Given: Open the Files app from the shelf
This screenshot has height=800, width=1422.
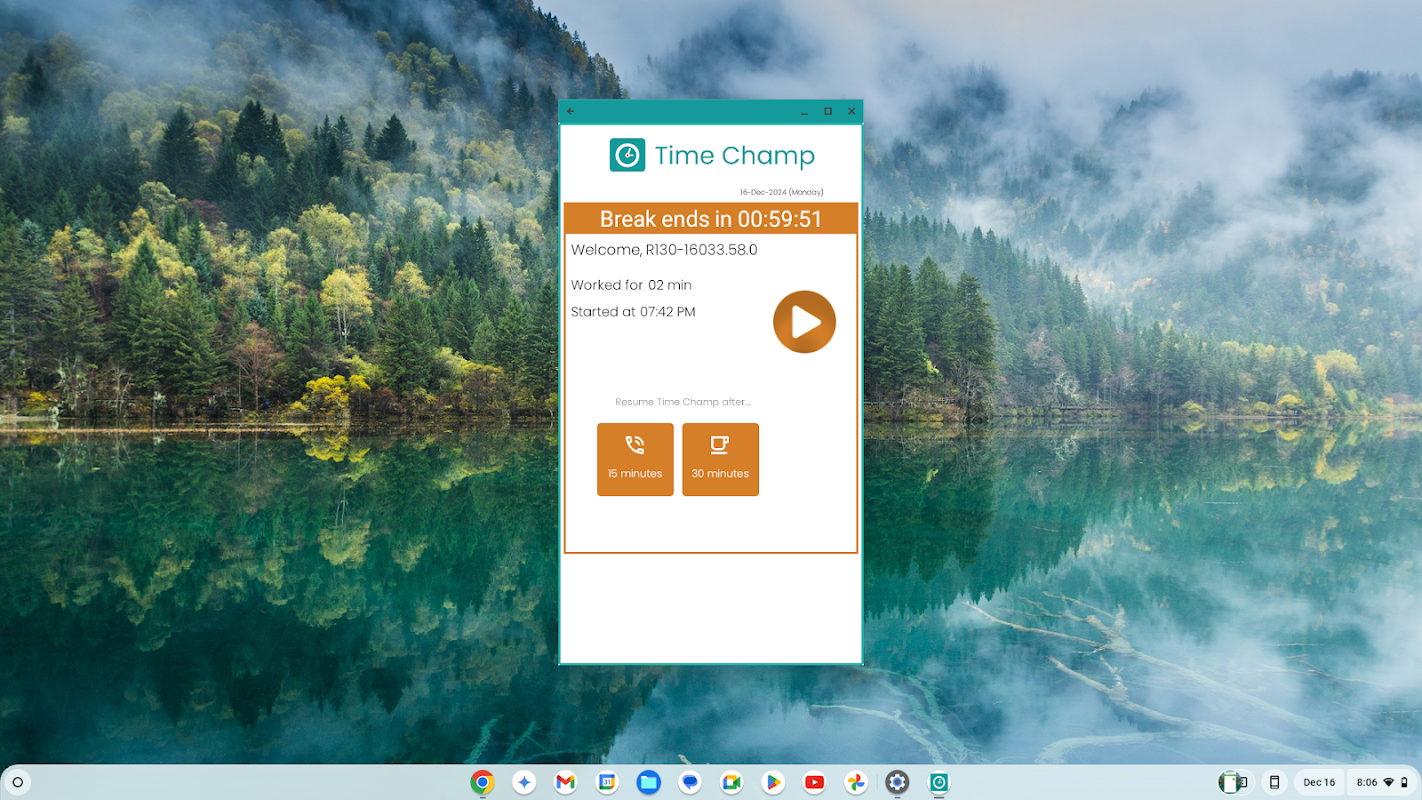Looking at the screenshot, I should click(x=649, y=782).
